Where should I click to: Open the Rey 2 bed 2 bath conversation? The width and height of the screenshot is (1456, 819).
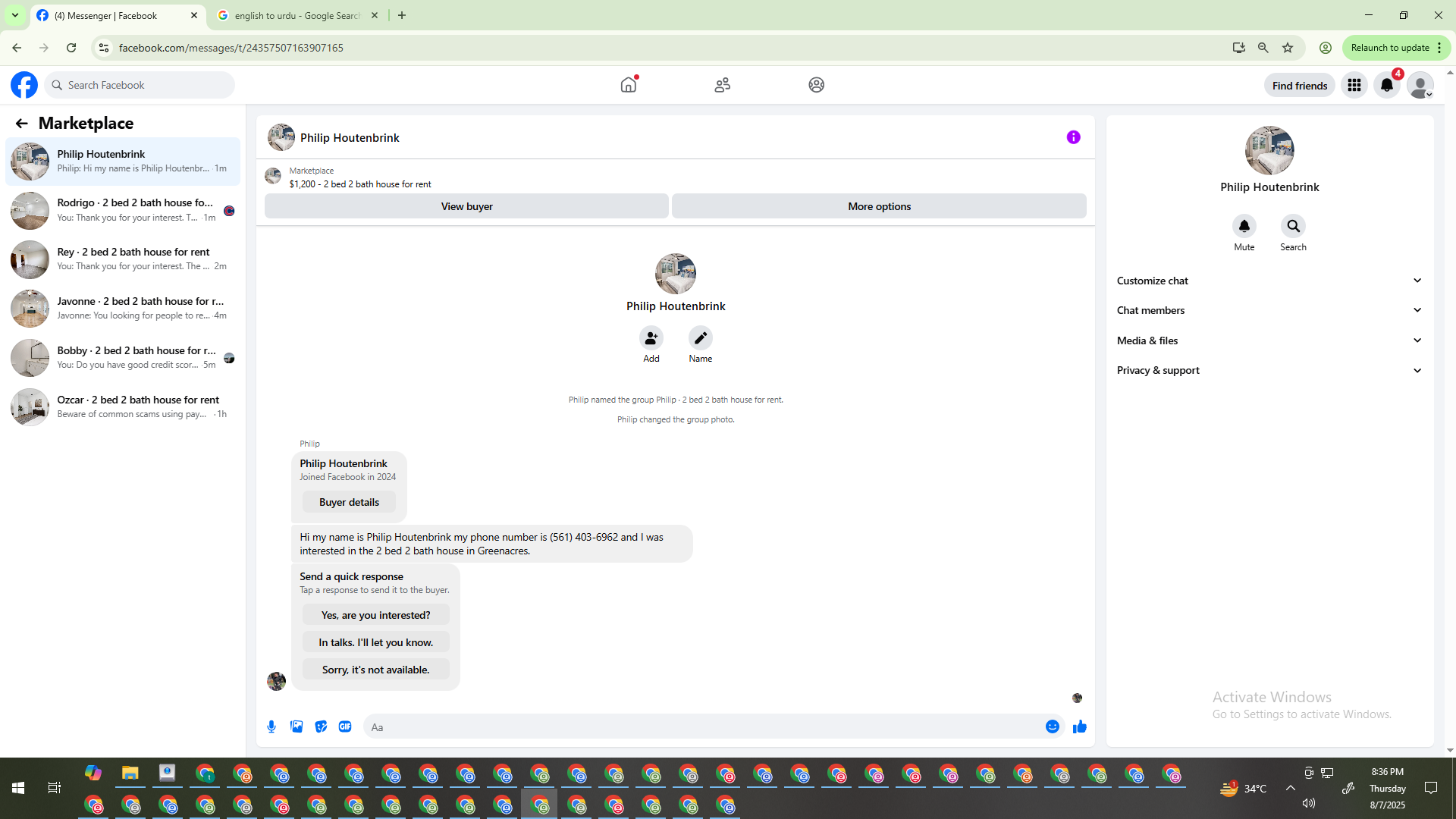coord(123,259)
